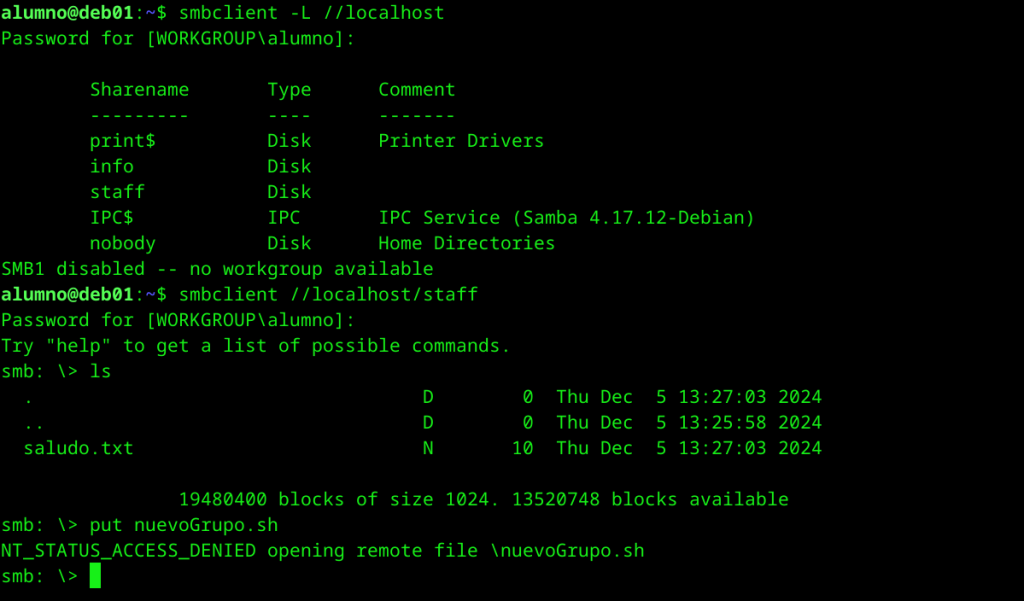Image resolution: width=1024 pixels, height=601 pixels.
Task: Click the "ls" command at smb prompt
Action: [100, 371]
